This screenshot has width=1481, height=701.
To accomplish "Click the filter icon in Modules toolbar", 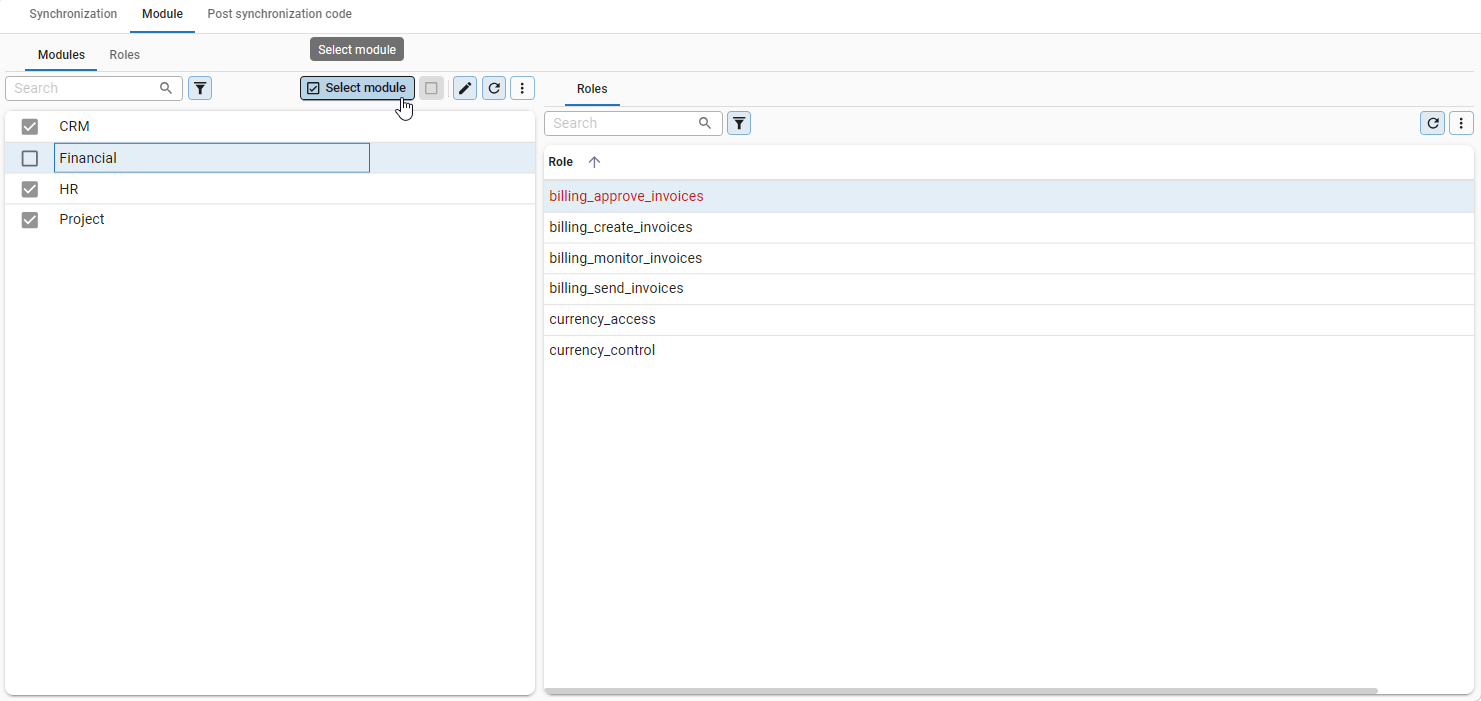I will tap(200, 88).
